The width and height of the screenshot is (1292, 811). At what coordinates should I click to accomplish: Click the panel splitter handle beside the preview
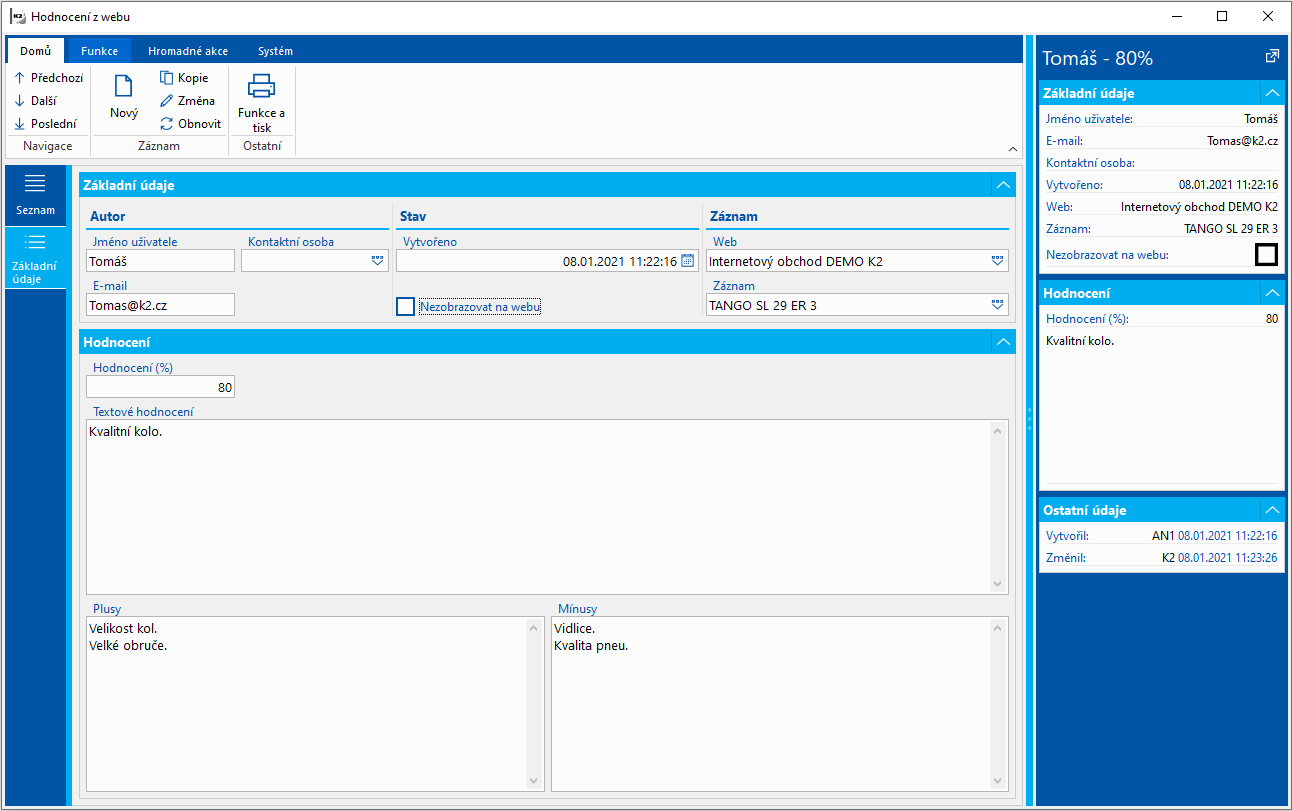[x=1029, y=420]
